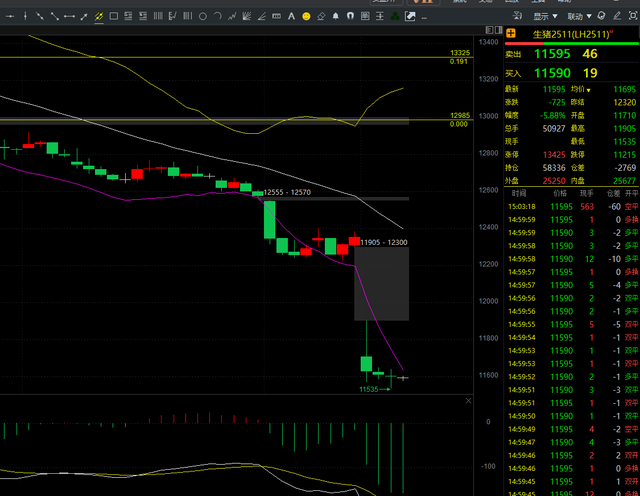Select the arc drawing tool

tap(218, 16)
